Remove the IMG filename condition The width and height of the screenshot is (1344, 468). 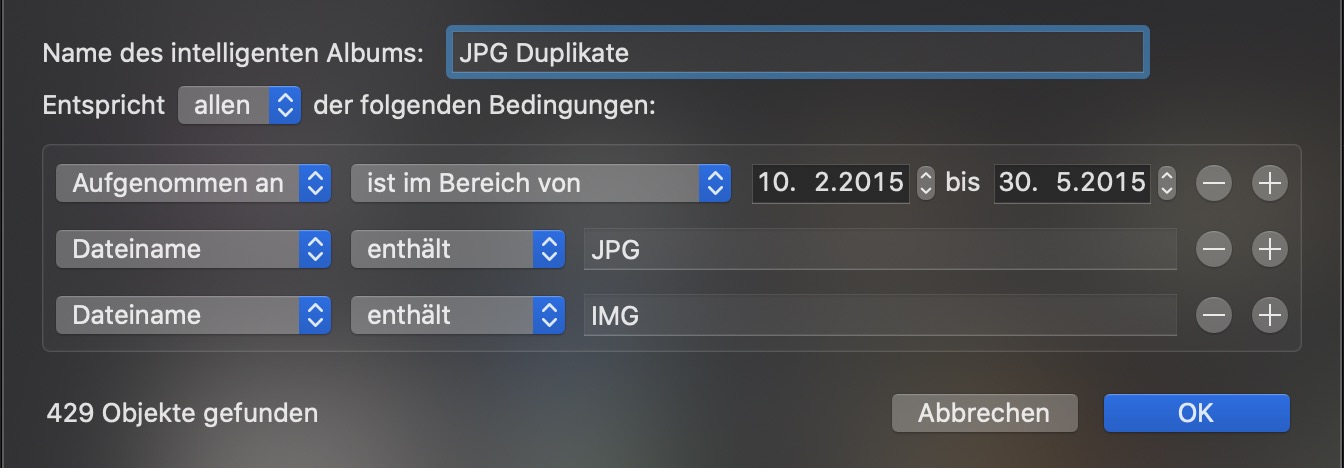1214,315
